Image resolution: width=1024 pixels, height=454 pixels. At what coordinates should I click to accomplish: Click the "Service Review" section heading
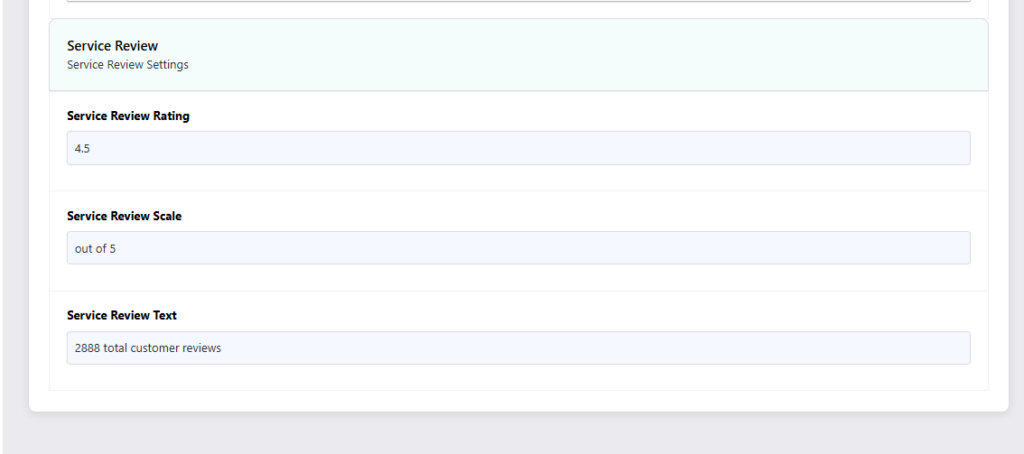coord(112,46)
